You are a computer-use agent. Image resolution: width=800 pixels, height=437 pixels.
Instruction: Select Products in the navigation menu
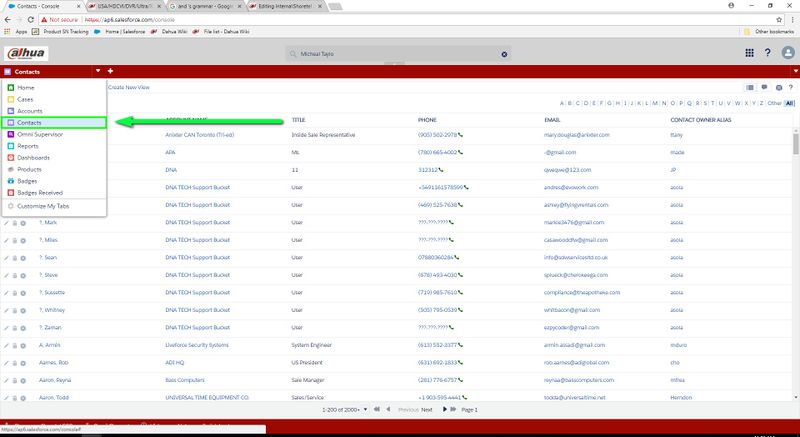[54, 169]
